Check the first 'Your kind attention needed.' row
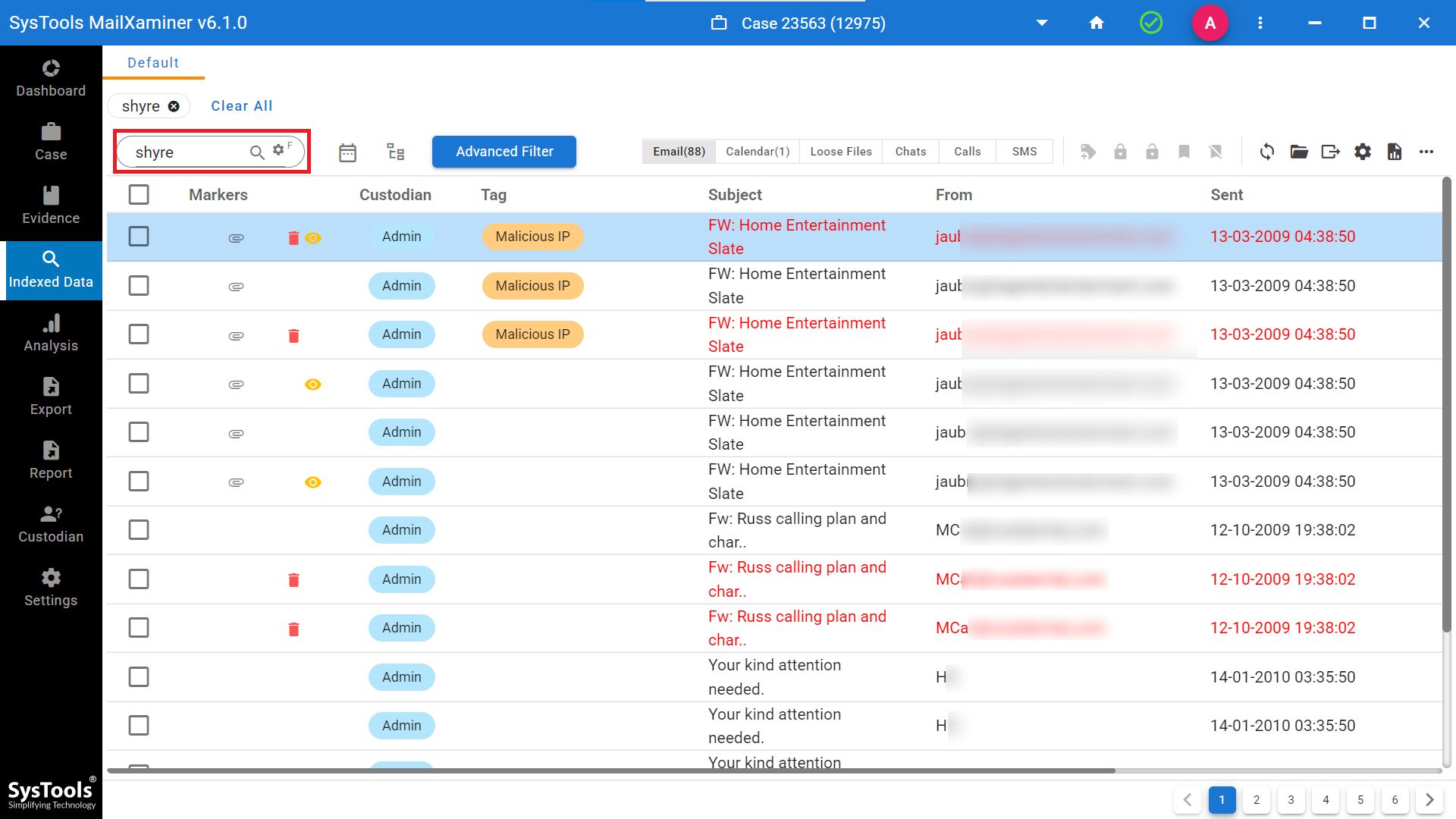This screenshot has width=1456, height=819. pyautogui.click(x=139, y=677)
